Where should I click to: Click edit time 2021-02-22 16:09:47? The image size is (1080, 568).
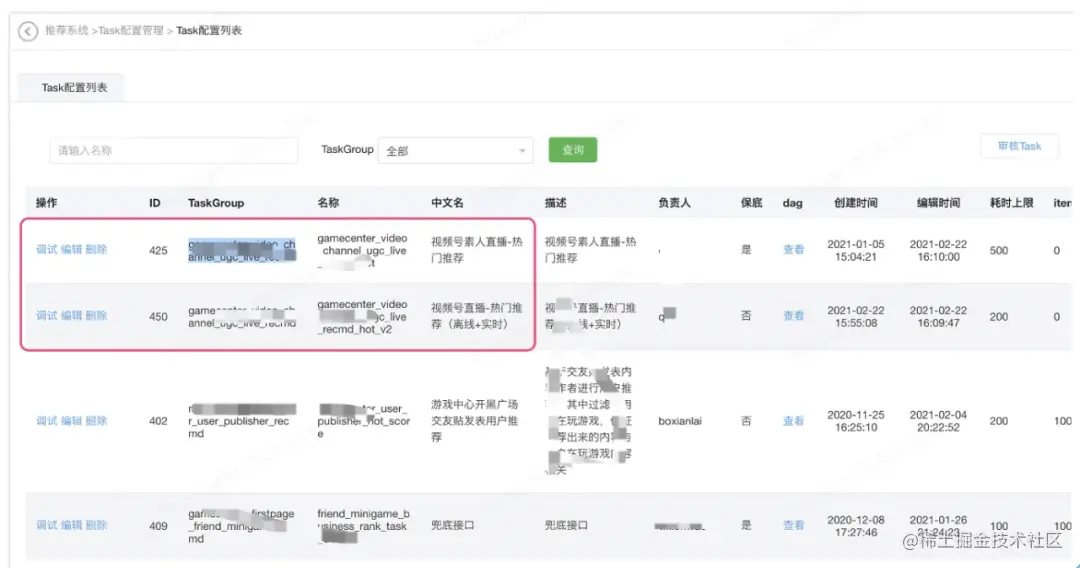(938, 317)
